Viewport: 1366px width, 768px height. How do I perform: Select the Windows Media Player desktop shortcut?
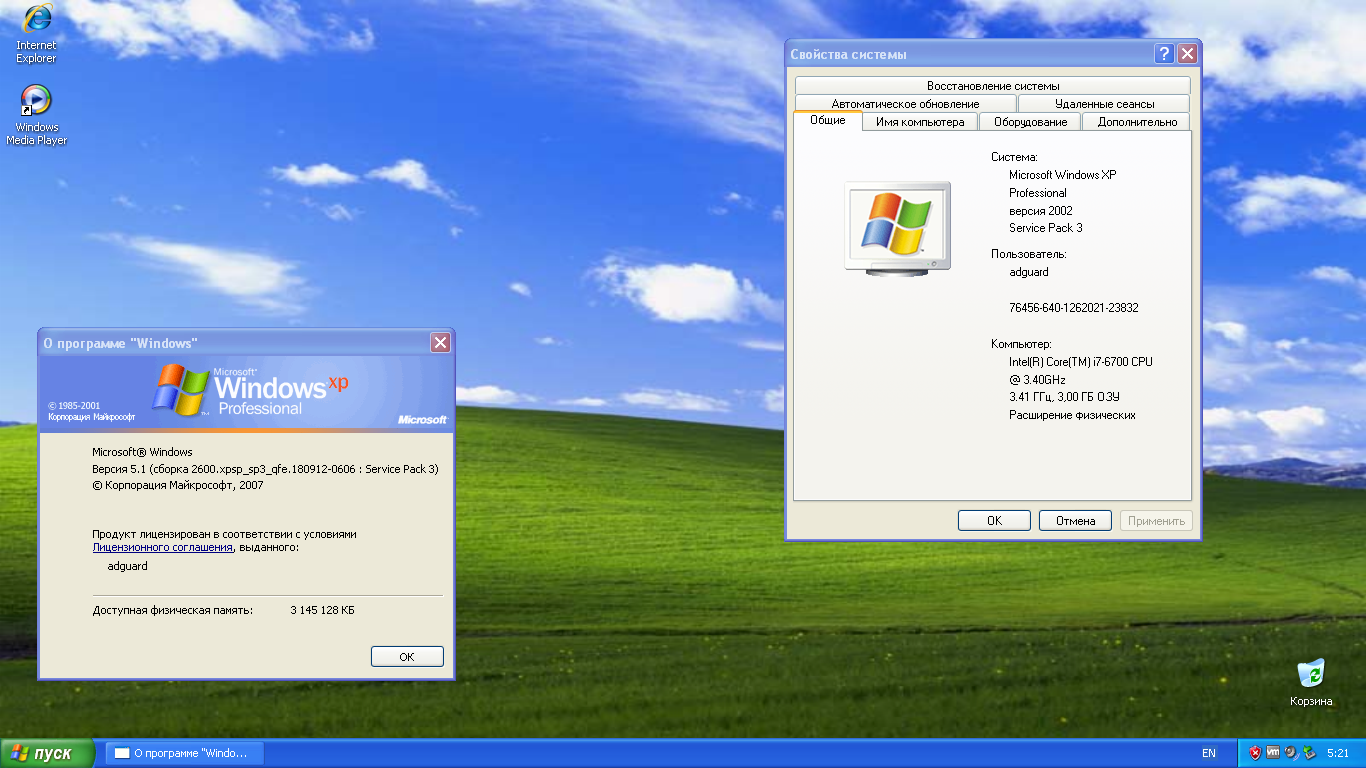36,115
